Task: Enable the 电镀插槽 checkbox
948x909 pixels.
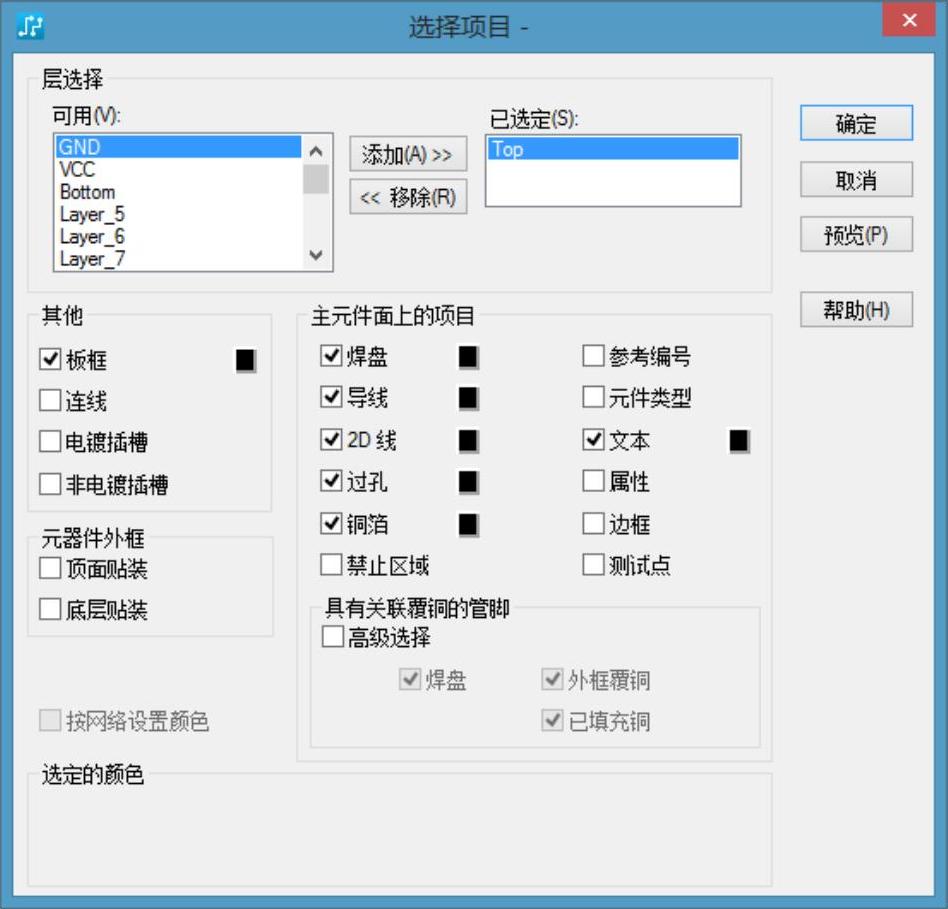Action: 50,441
